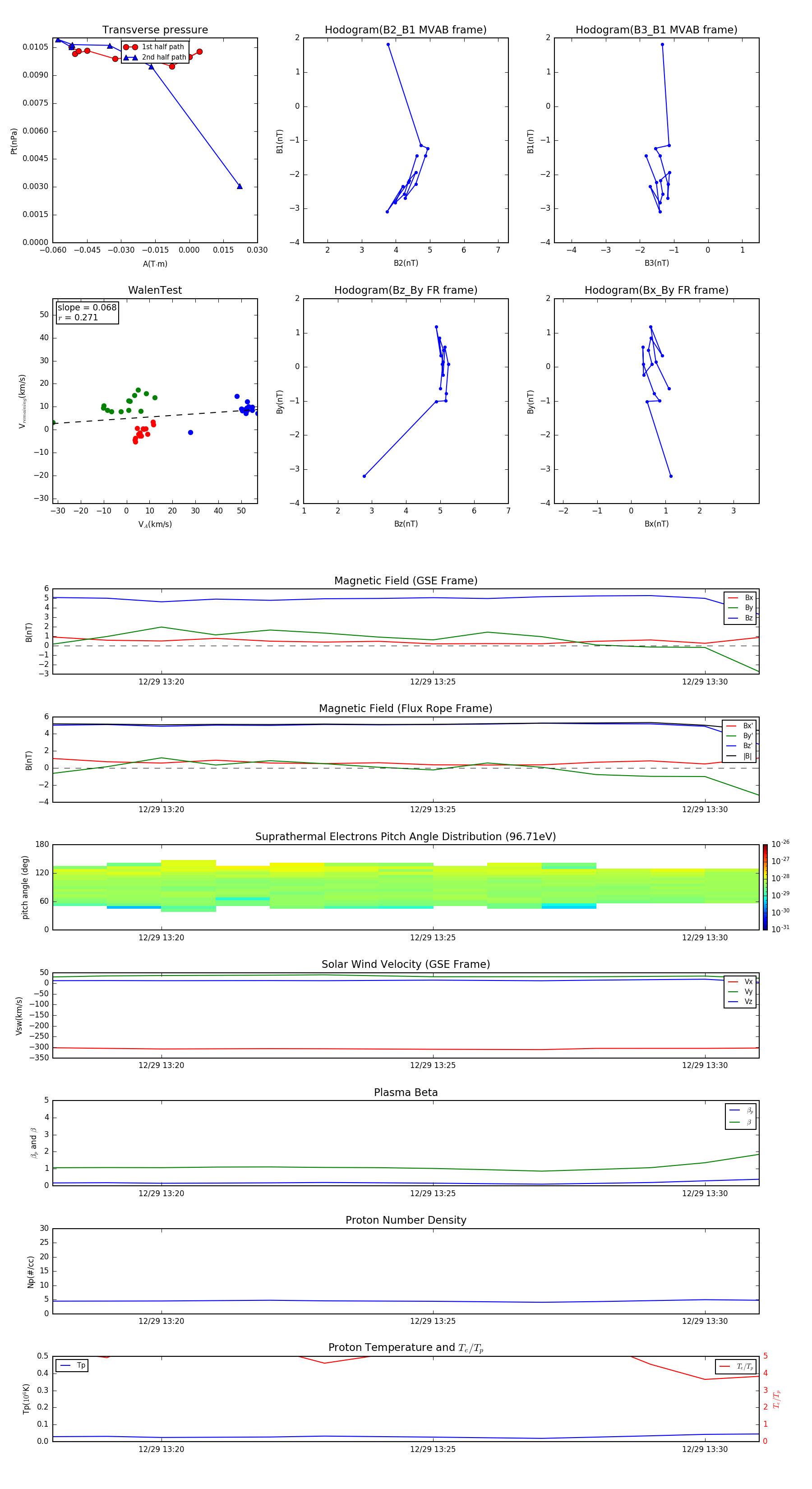Click '12/29 13:20' tick under GSE magnetic field
The image size is (812, 1489).
[x=161, y=682]
